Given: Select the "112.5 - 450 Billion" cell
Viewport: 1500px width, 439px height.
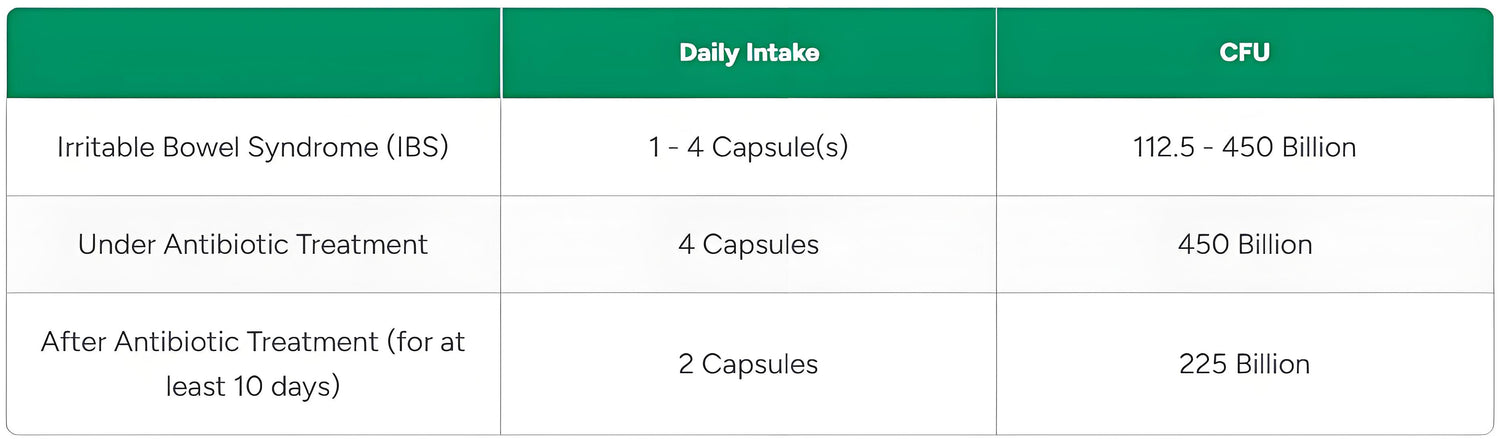Looking at the screenshot, I should coord(1245,147).
